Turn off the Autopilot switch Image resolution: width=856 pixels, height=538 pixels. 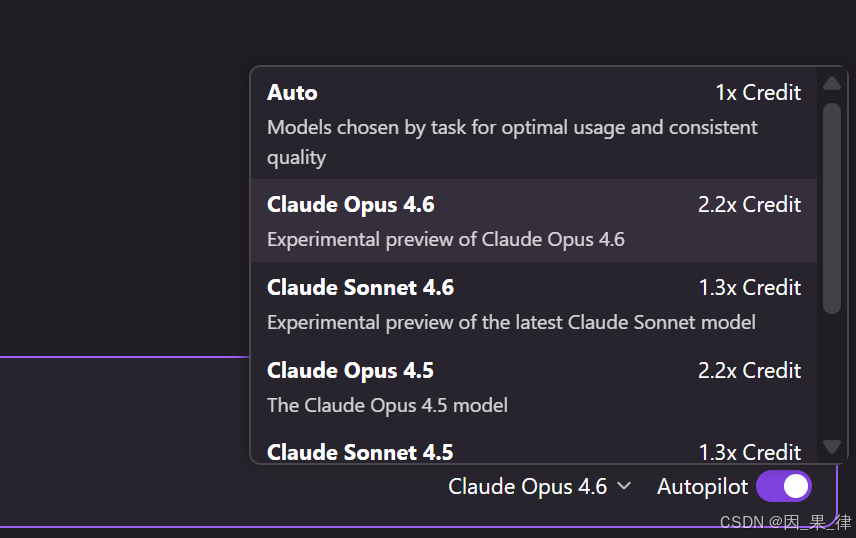[x=783, y=487]
